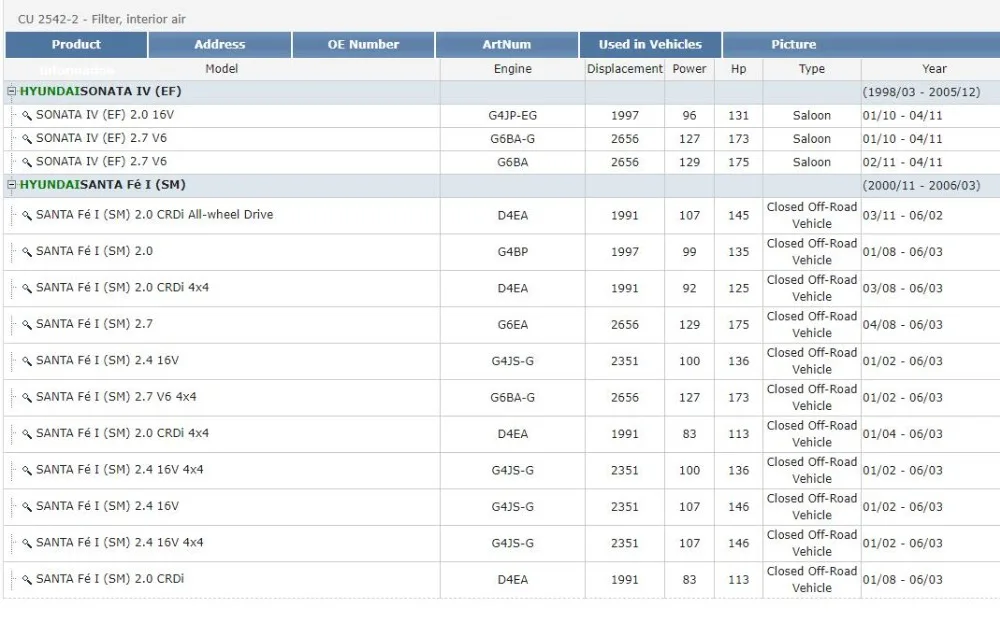This screenshot has height=622, width=1000.
Task: Click magnifier icon for 2.4 16V 136 Hp row
Action: [x=27, y=360]
